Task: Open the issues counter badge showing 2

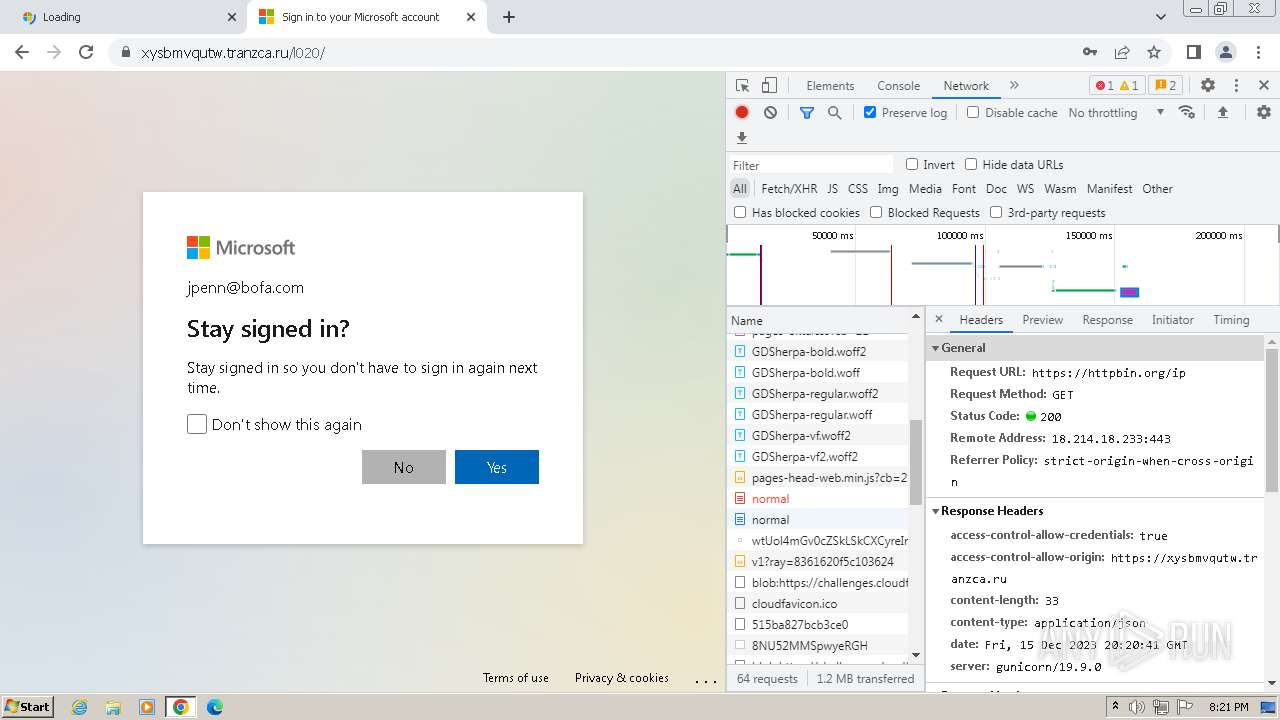Action: pos(1165,86)
